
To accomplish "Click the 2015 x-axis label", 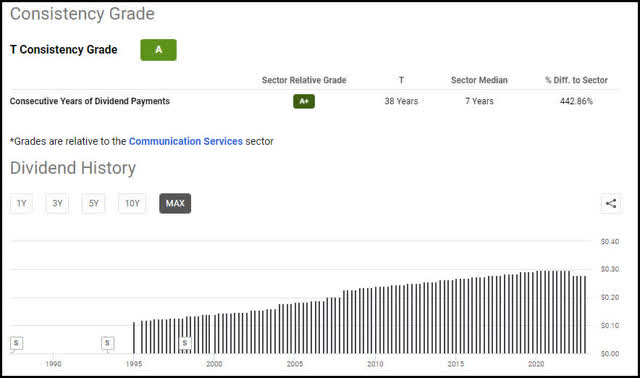I will click(456, 364).
